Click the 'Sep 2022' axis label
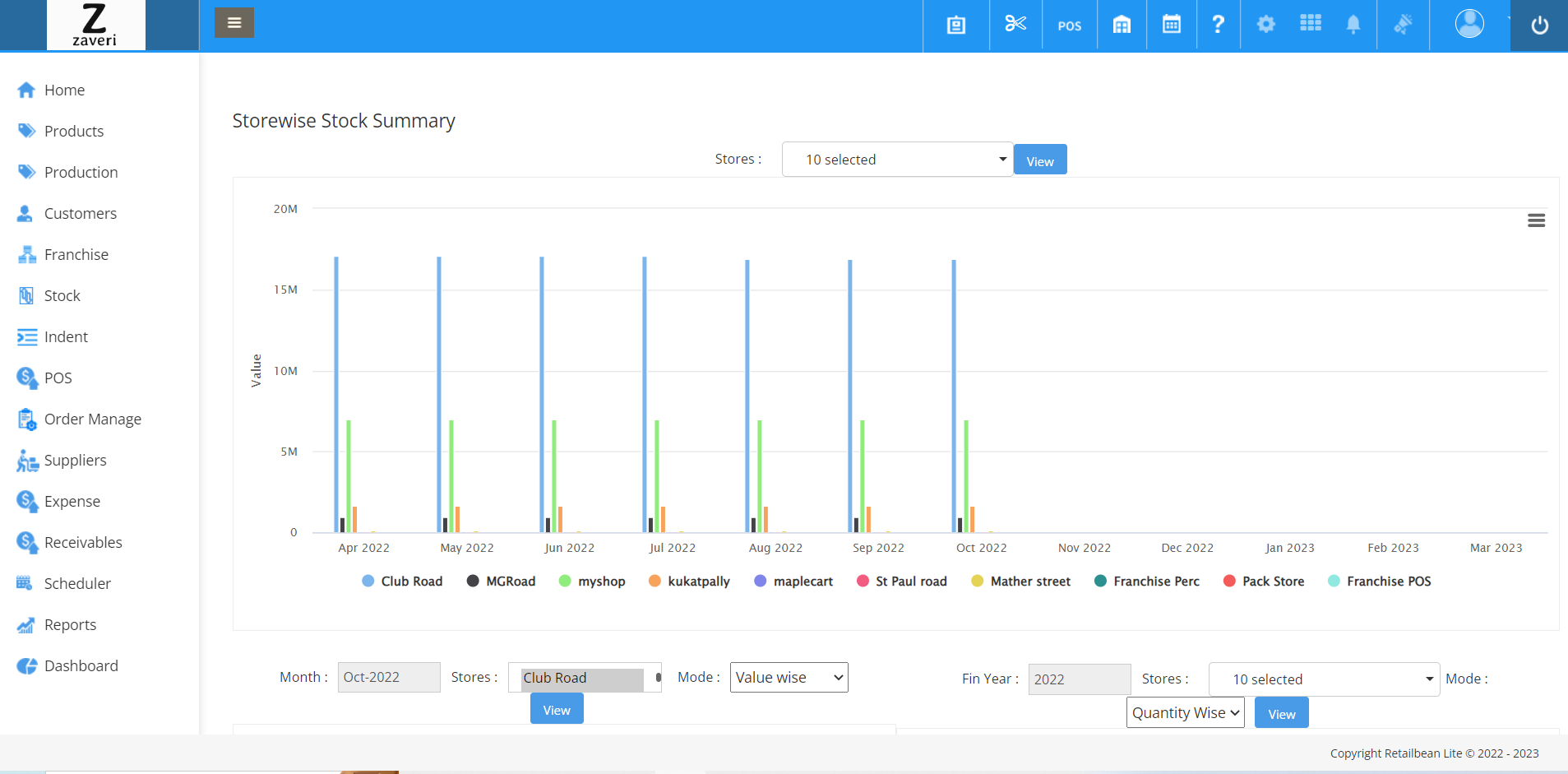The height and width of the screenshot is (774, 1568). pyautogui.click(x=878, y=548)
